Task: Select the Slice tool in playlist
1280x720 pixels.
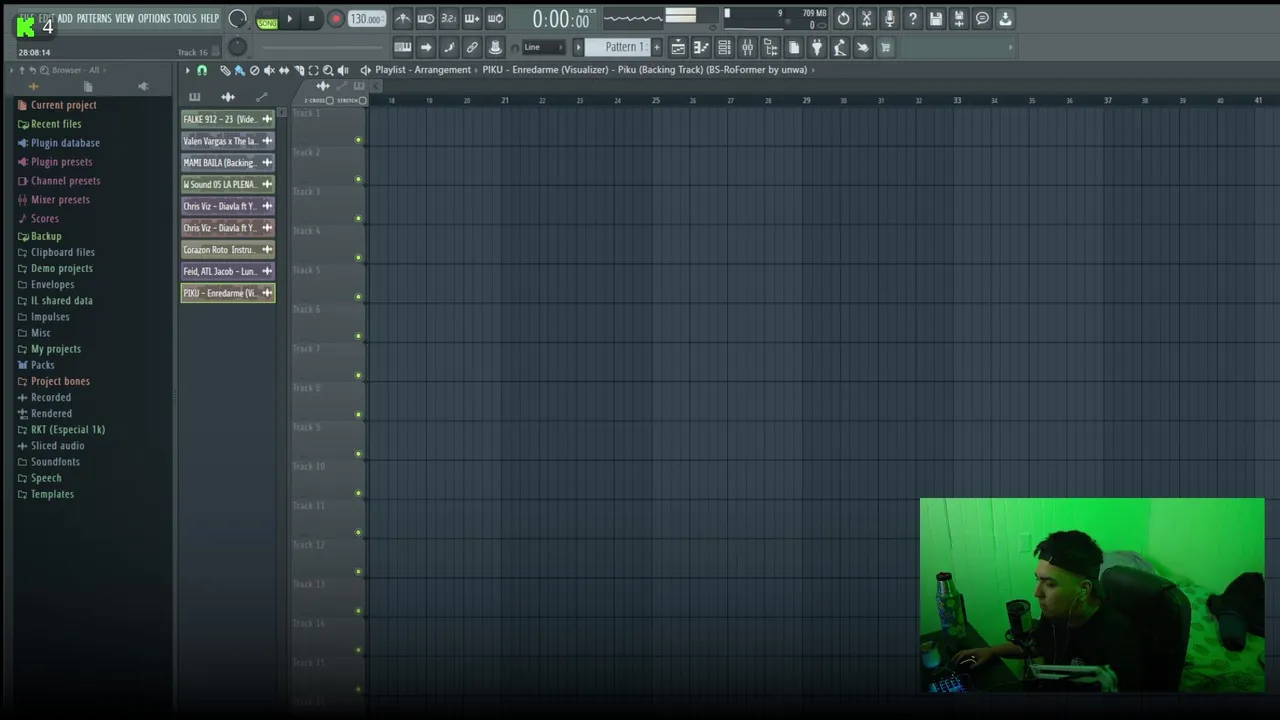Action: [x=298, y=70]
